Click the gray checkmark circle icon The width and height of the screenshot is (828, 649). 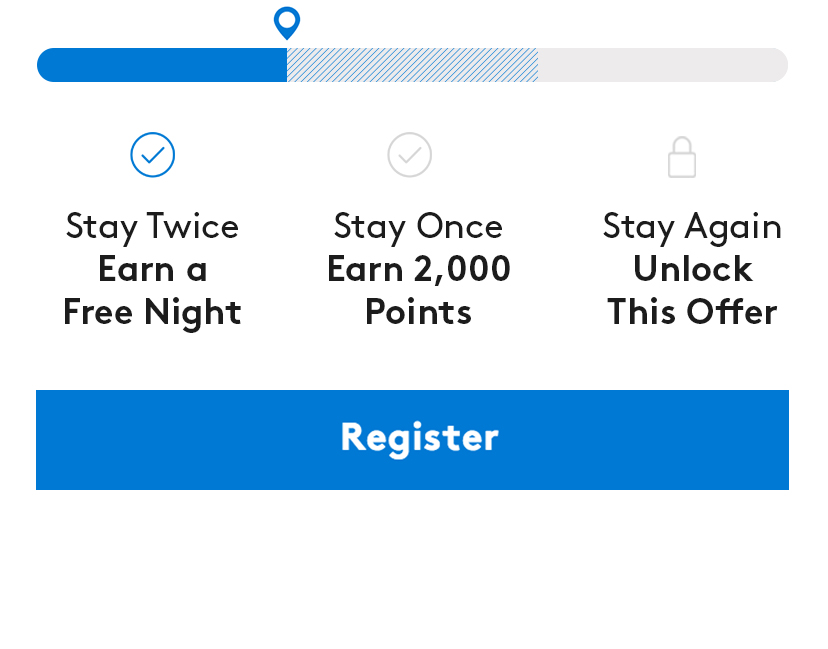(410, 155)
